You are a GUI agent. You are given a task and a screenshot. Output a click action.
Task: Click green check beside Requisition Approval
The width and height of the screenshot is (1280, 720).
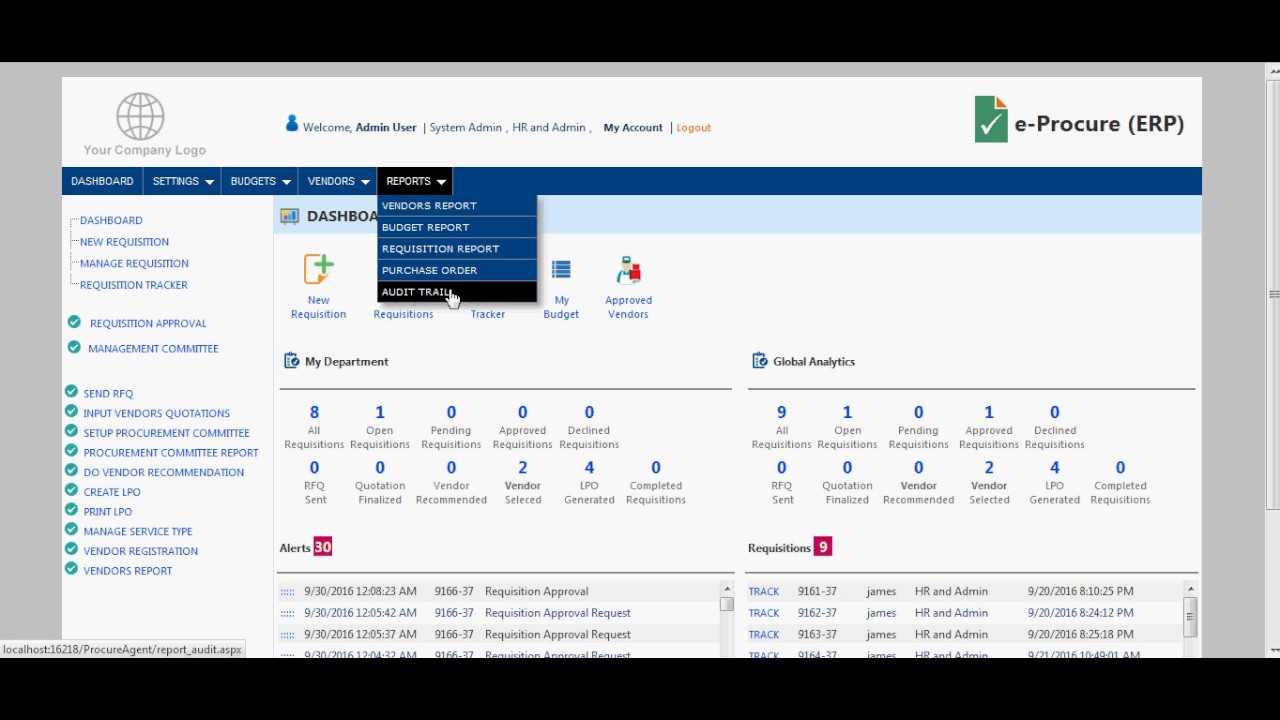pos(74,322)
